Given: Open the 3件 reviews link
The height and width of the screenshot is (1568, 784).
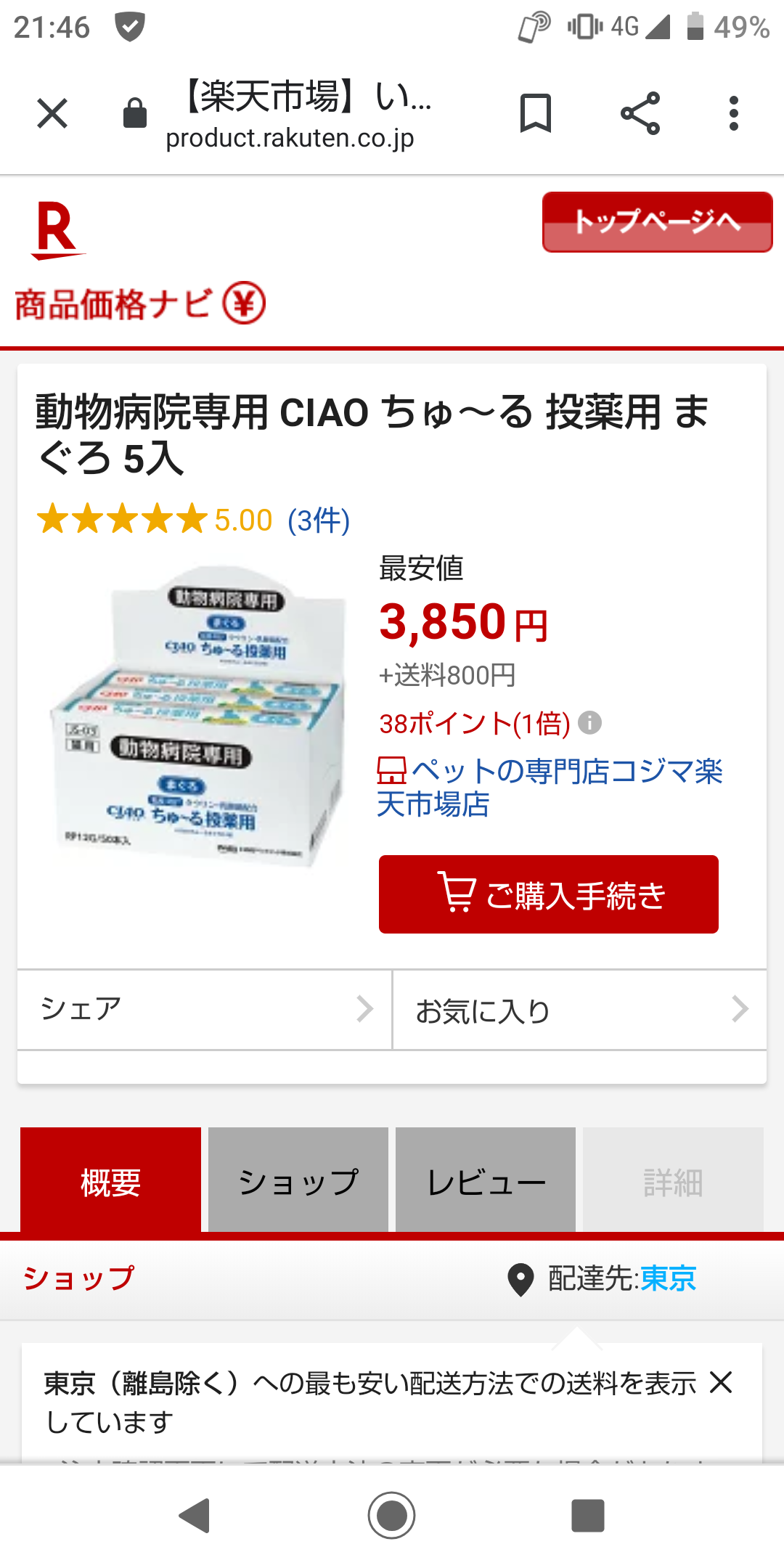Looking at the screenshot, I should point(319,520).
